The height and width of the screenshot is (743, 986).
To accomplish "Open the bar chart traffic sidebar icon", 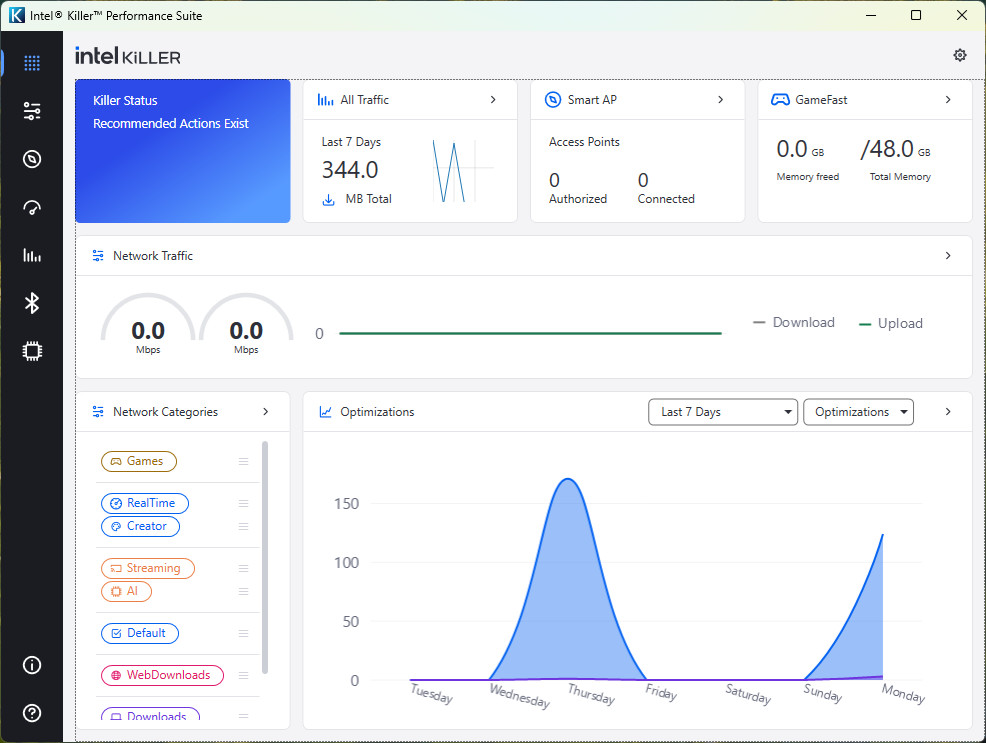I will point(32,255).
